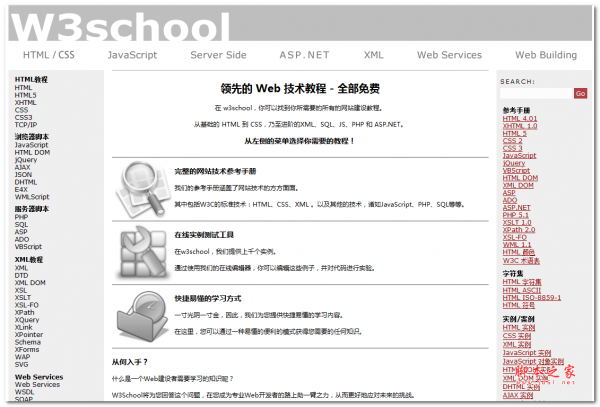Open the HTML / CSS navigation tab
Screen dimensions: 600x407
point(49,55)
